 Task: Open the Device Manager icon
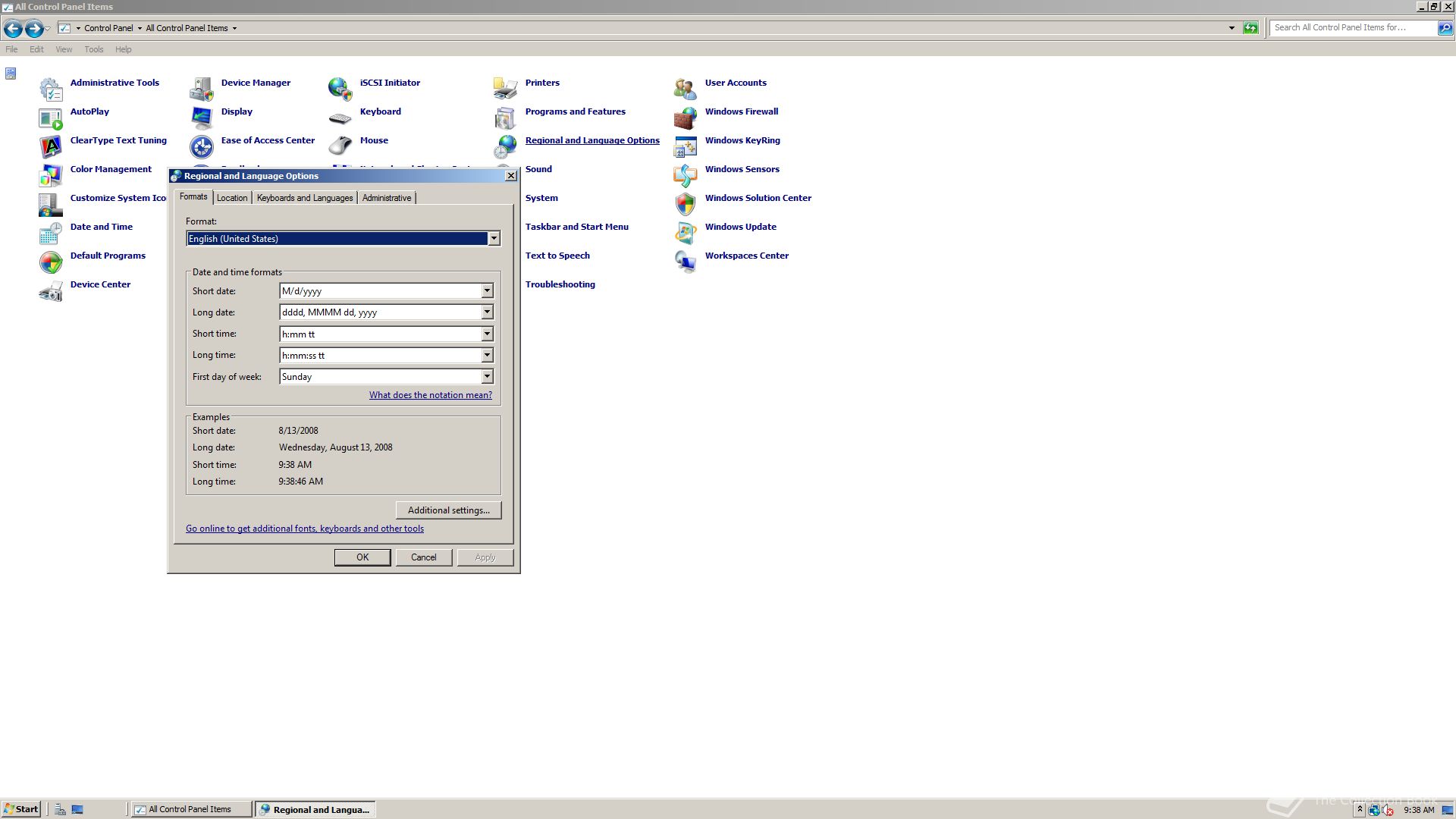202,89
